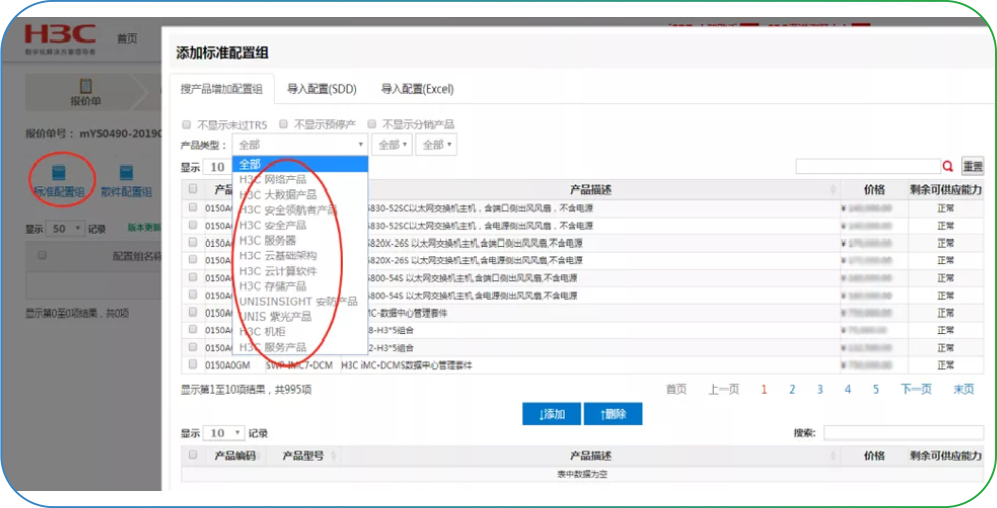Click 显示第1至10项结果，共995项 text
The height and width of the screenshot is (508, 997).
(246, 390)
